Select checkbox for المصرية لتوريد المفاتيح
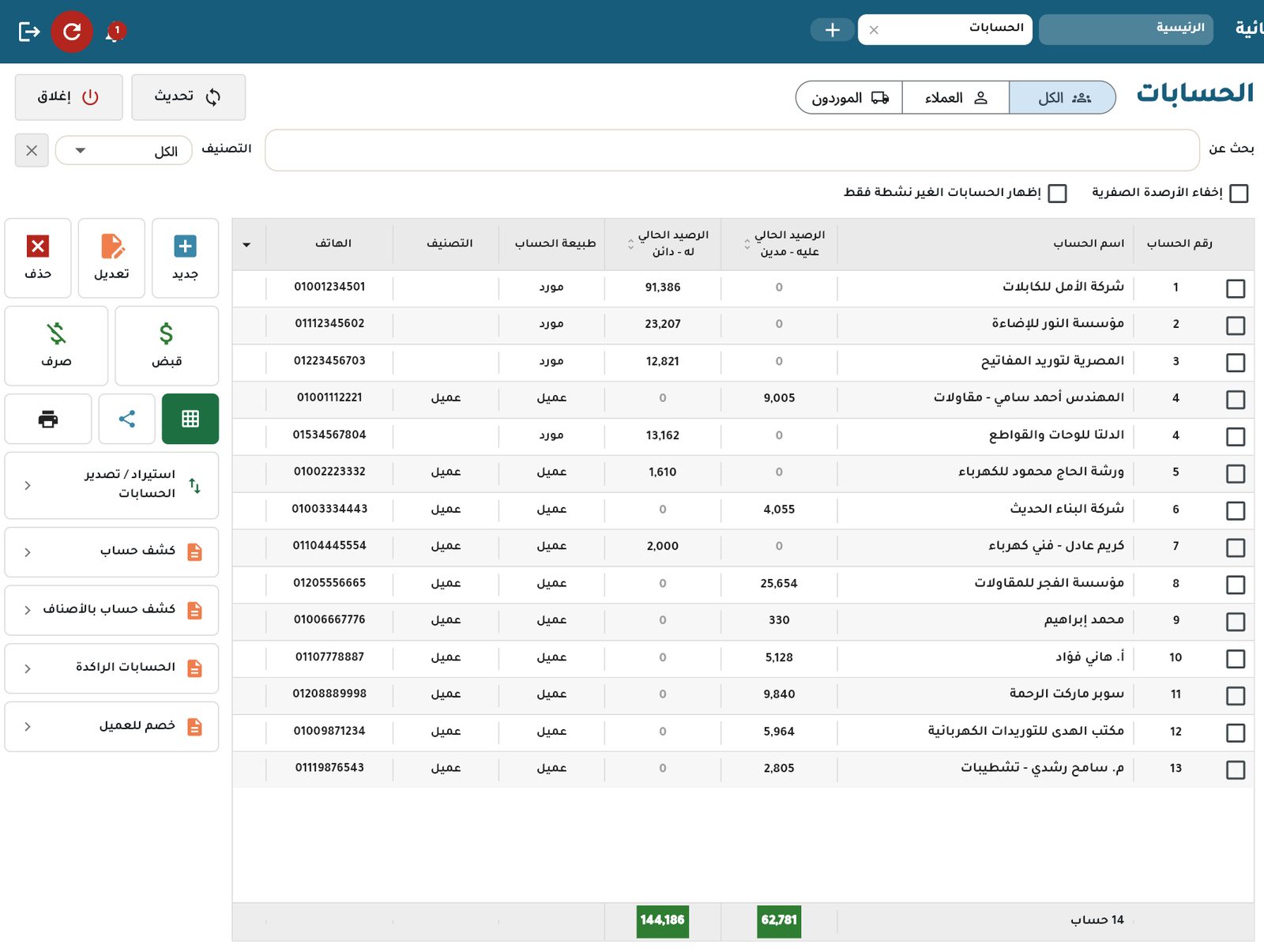The height and width of the screenshot is (952, 1264). pyautogui.click(x=1236, y=363)
